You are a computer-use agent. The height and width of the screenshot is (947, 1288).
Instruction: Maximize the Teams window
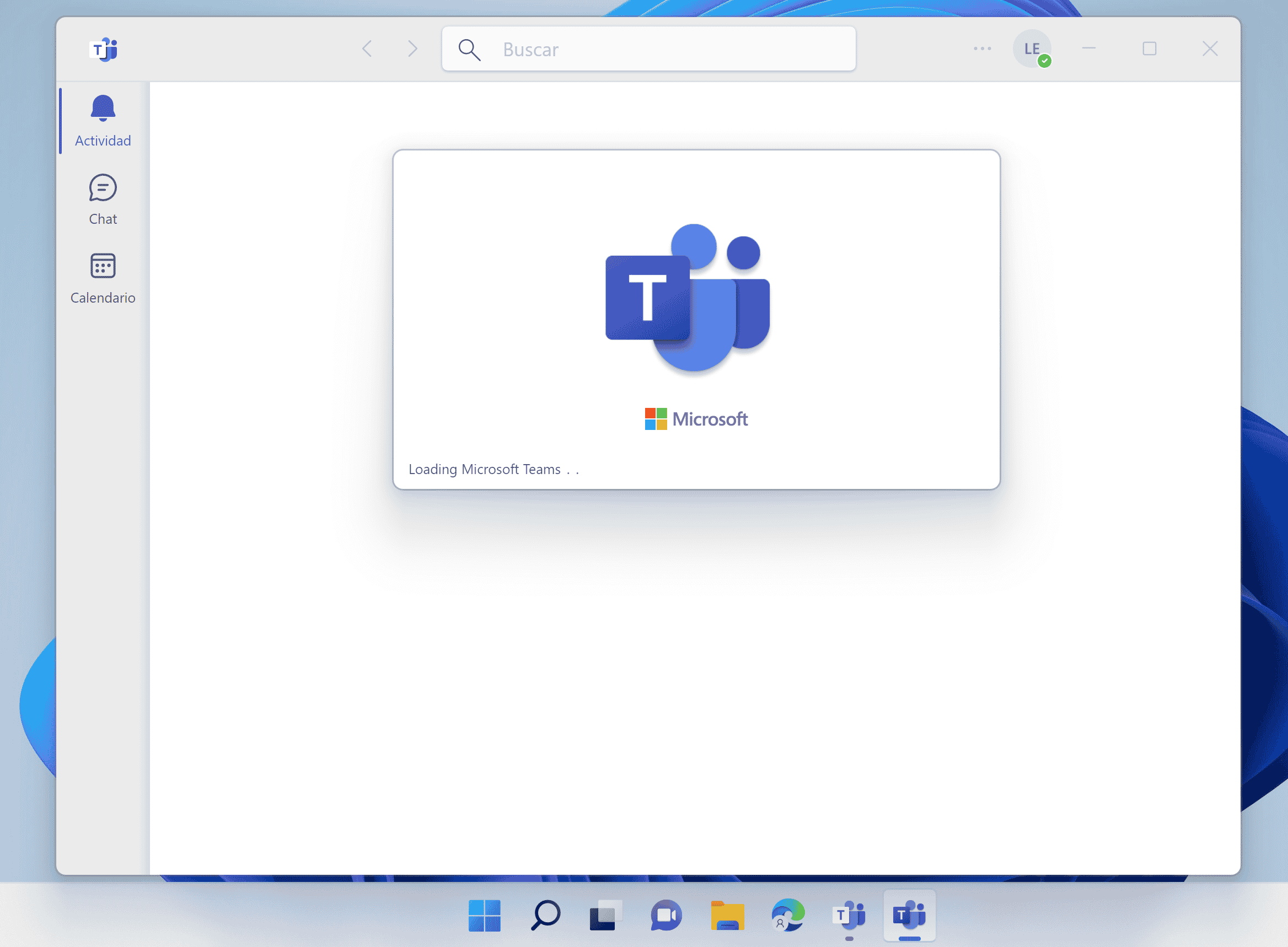pyautogui.click(x=1149, y=49)
